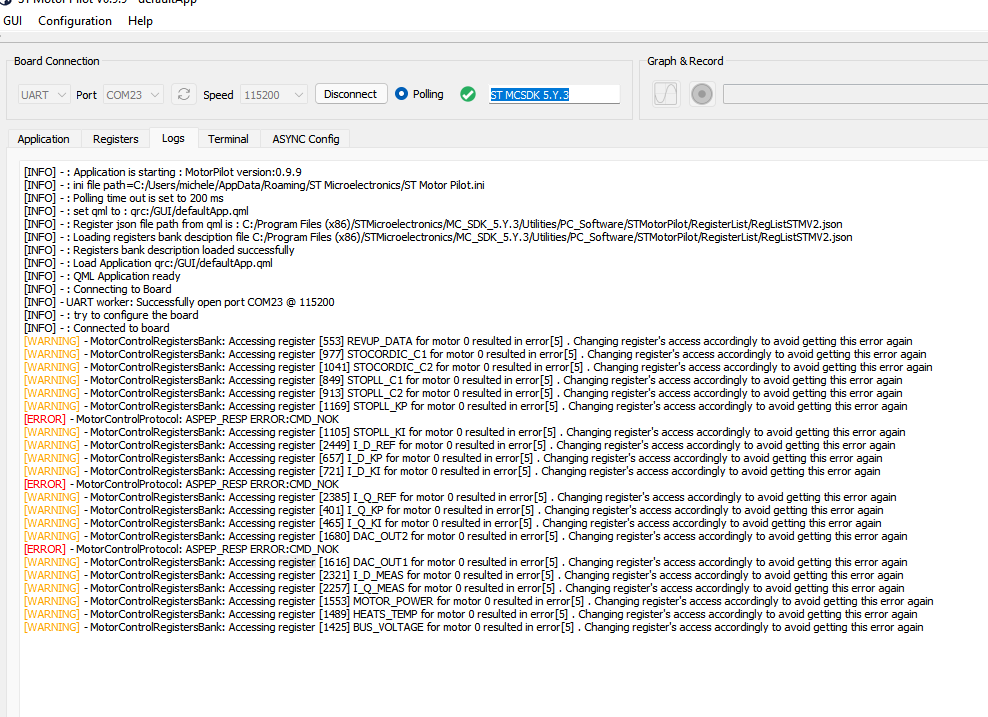Click the I_Q_REF warning line
988x717 pixels.
(x=460, y=497)
